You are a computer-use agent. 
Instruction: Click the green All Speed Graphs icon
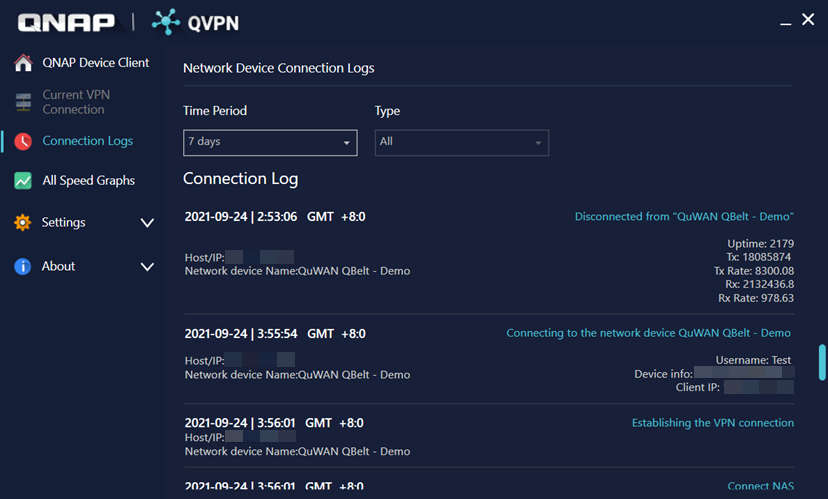pyautogui.click(x=23, y=181)
